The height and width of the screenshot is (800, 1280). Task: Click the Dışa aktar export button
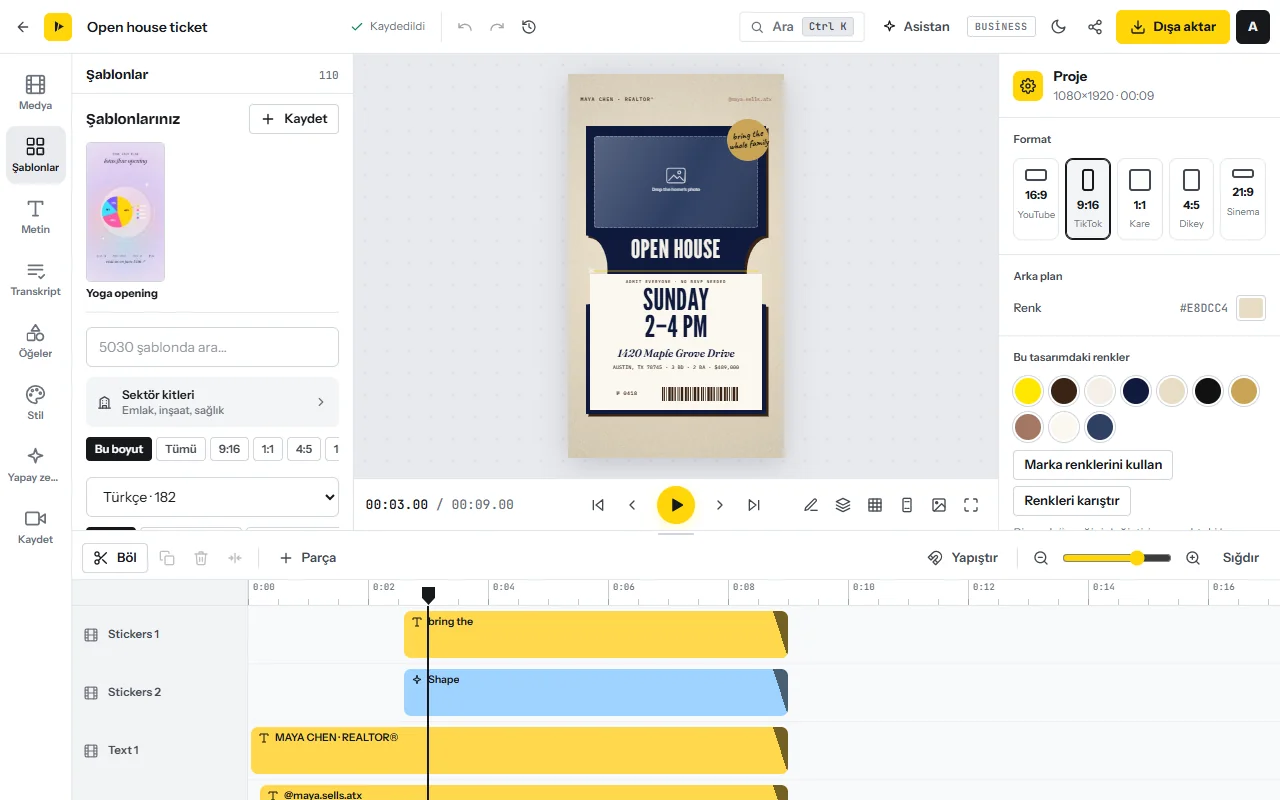pos(1174,27)
